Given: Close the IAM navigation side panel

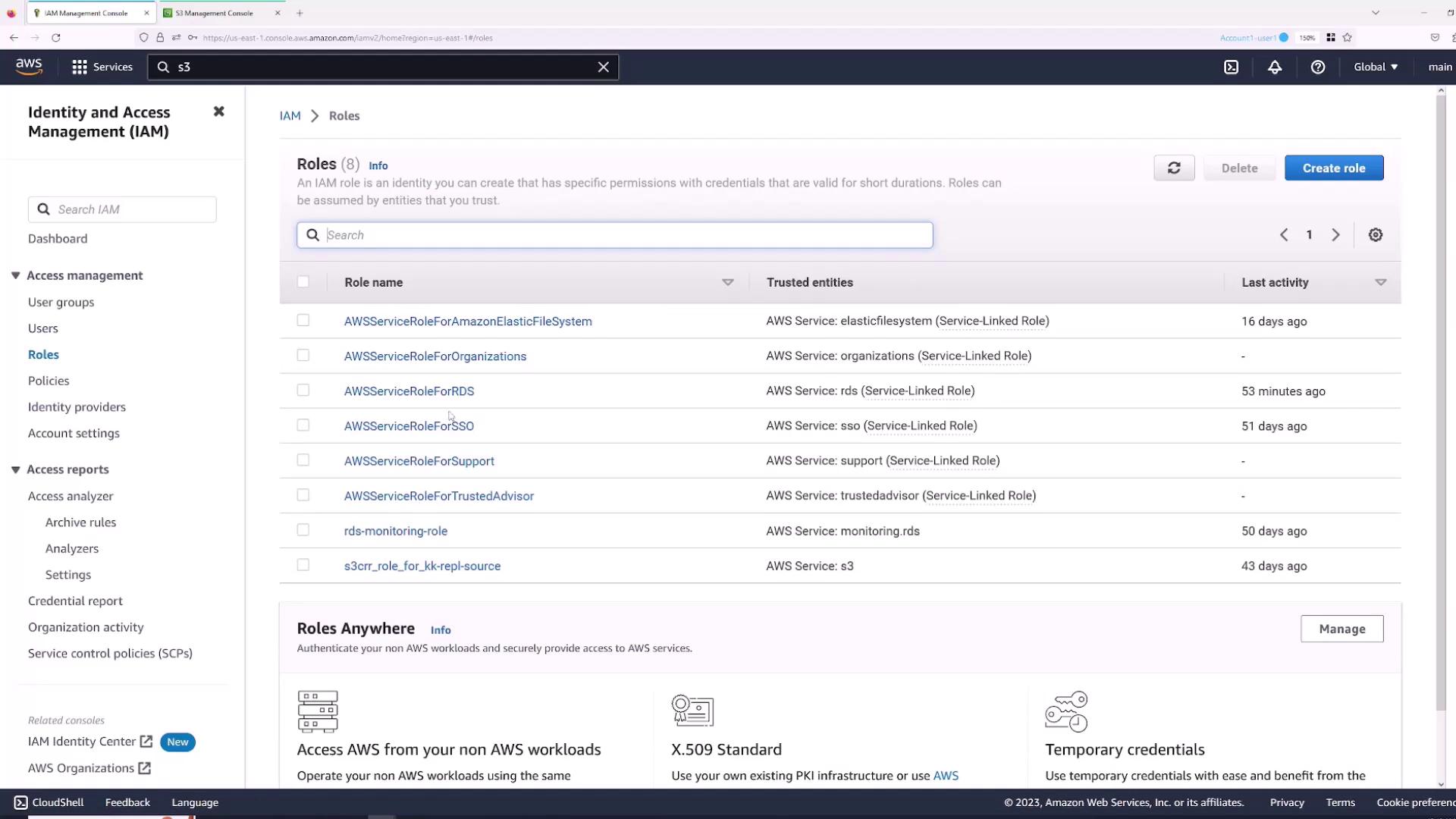Looking at the screenshot, I should tap(218, 111).
